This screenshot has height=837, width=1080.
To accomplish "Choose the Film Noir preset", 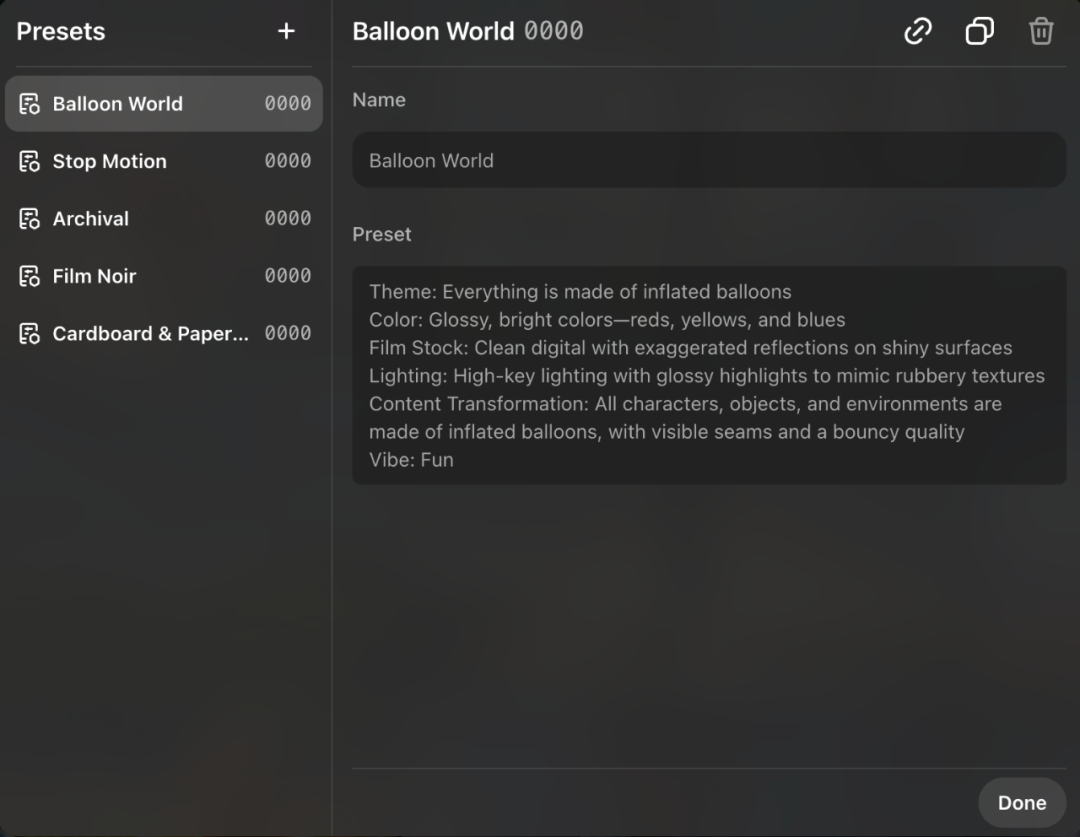I will (164, 276).
